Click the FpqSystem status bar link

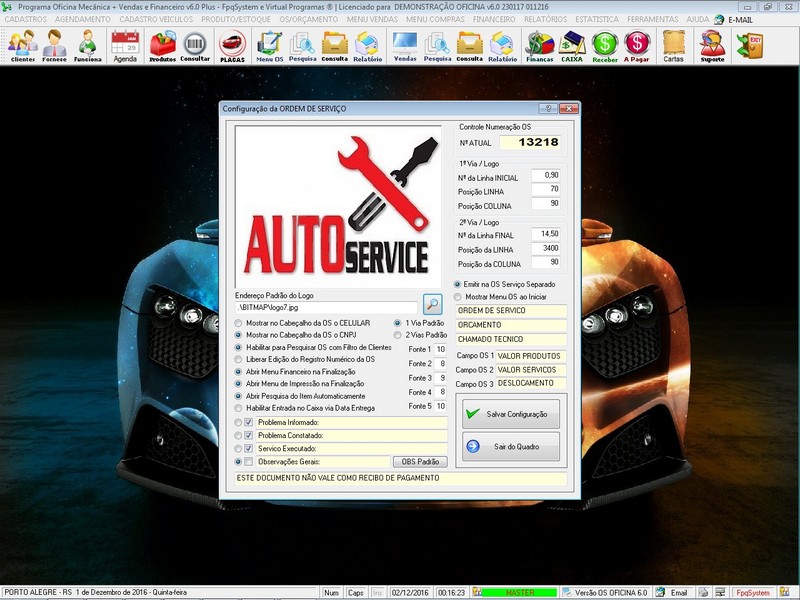pos(753,593)
